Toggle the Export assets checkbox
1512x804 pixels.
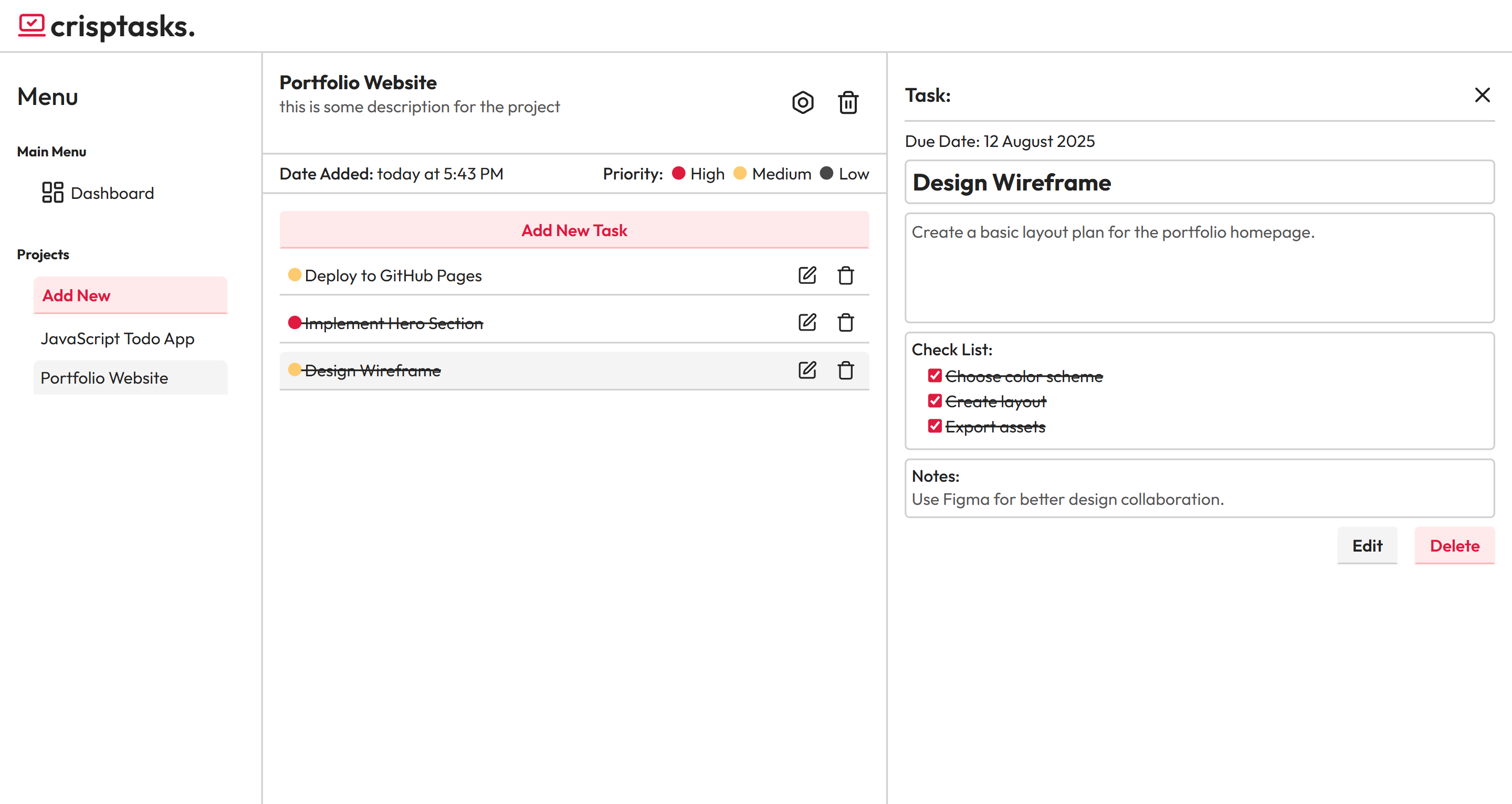click(x=934, y=426)
